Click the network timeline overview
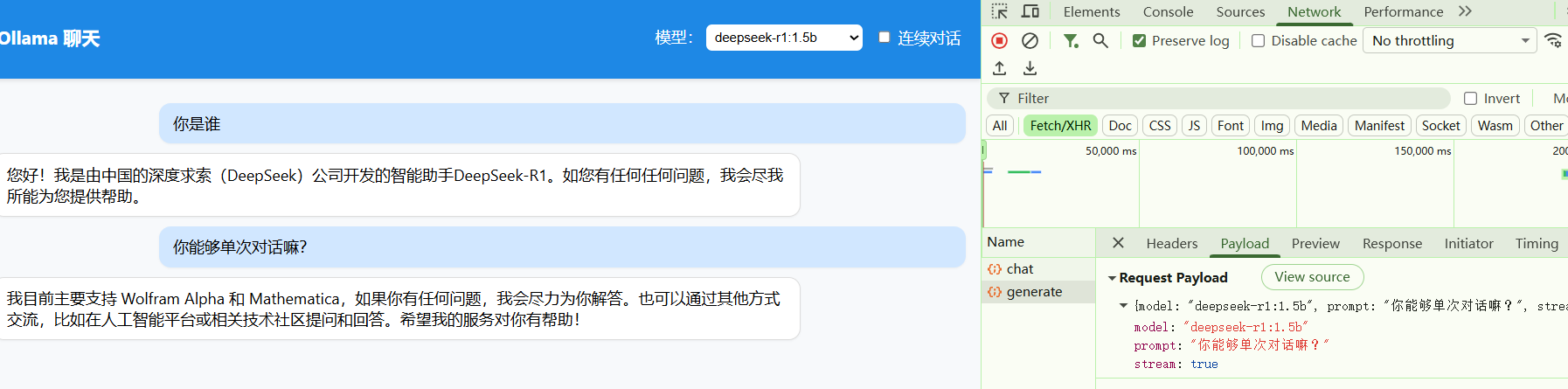The image size is (1568, 389). (x=1275, y=184)
